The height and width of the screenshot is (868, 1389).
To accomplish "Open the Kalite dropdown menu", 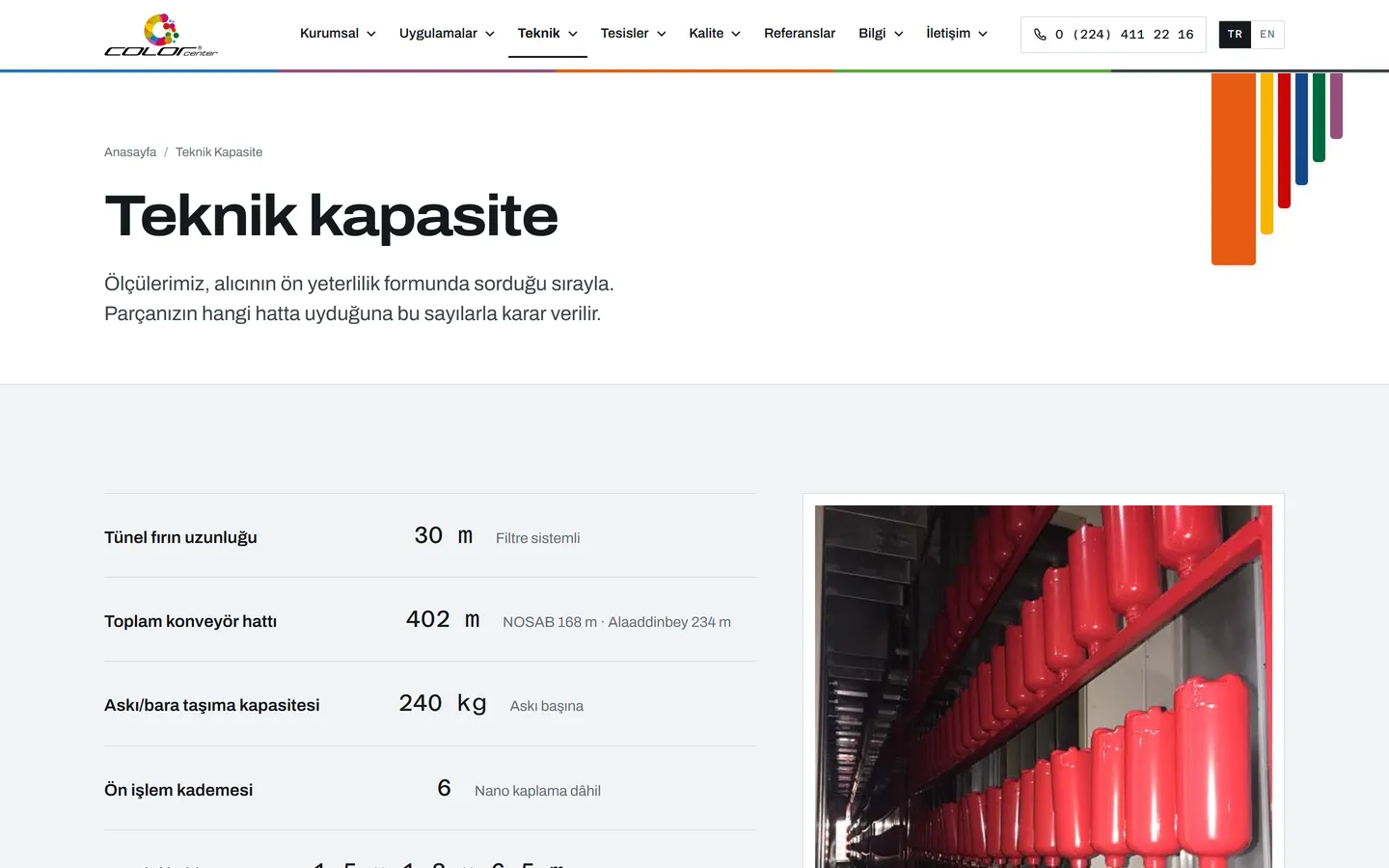I will [715, 34].
